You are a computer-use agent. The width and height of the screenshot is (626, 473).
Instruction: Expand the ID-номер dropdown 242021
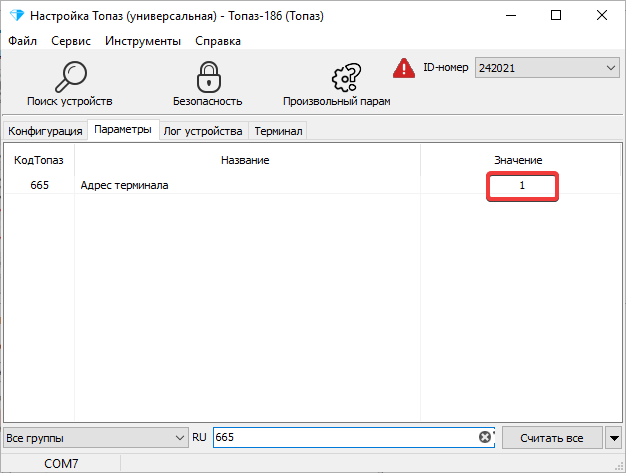coord(547,67)
